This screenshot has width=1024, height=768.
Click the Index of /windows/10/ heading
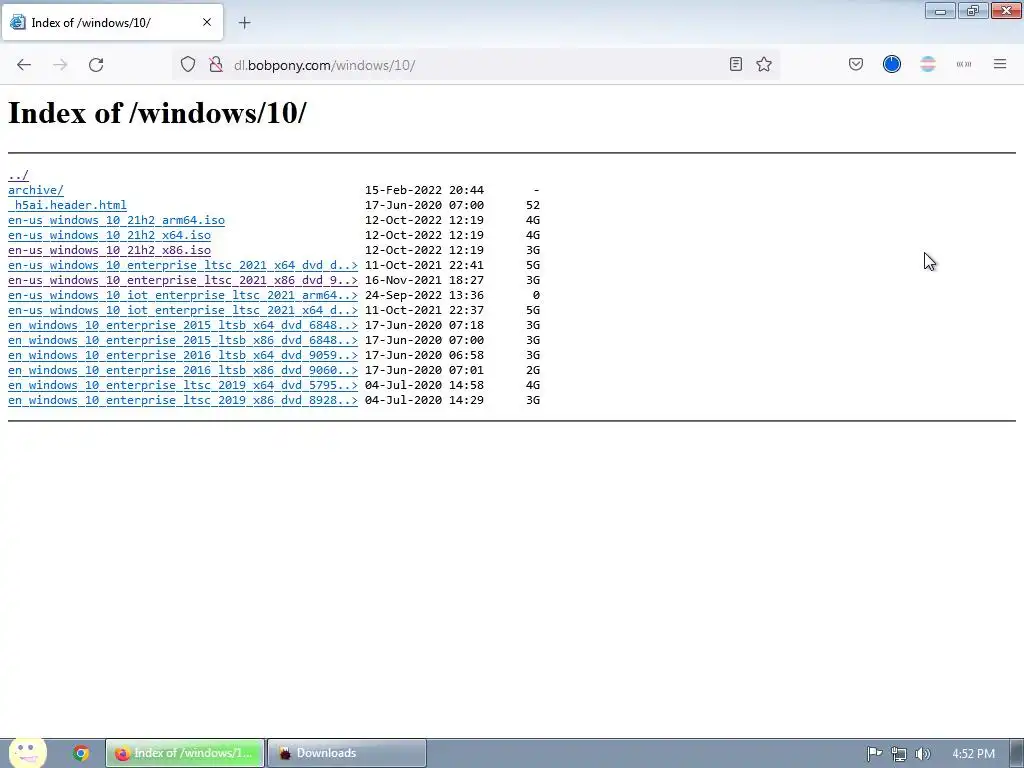[157, 113]
